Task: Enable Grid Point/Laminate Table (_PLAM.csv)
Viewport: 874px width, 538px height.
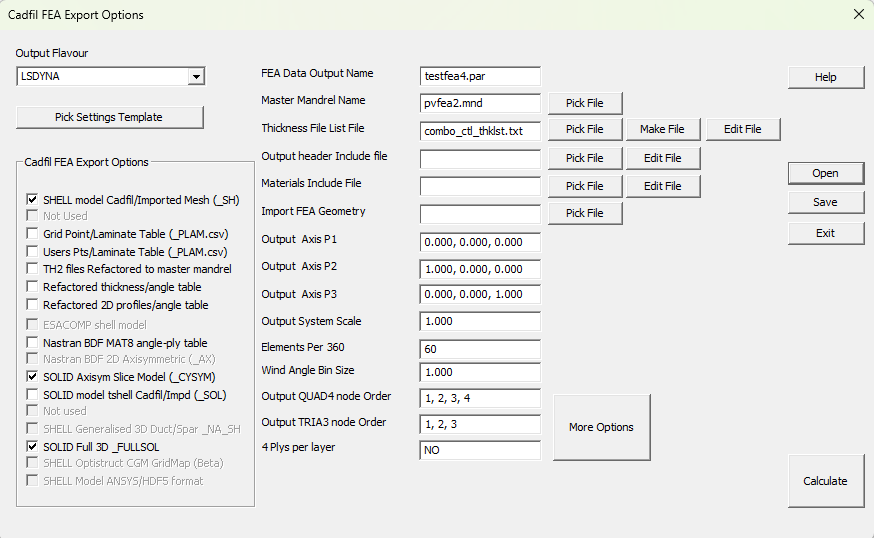Action: [32, 234]
